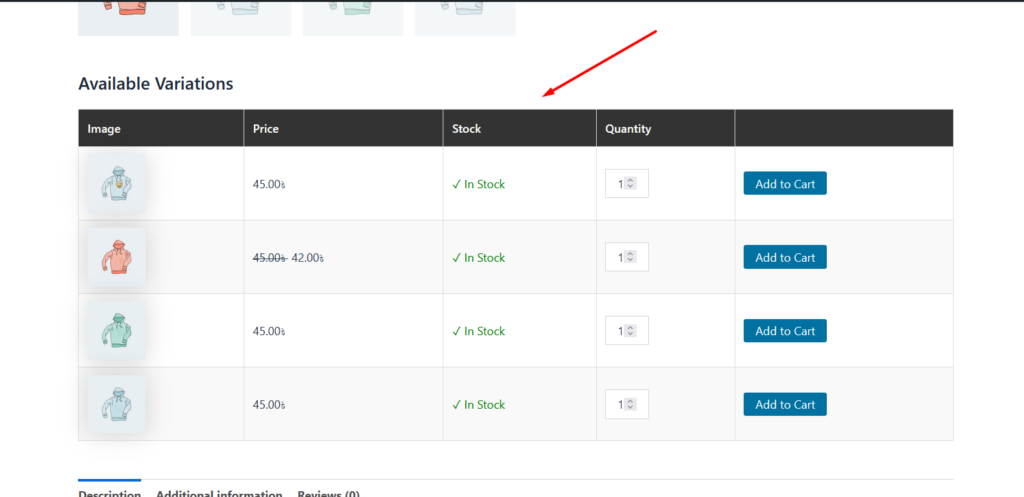Add the first row variation to cart
Screen dimensions: 1024x497
point(784,184)
